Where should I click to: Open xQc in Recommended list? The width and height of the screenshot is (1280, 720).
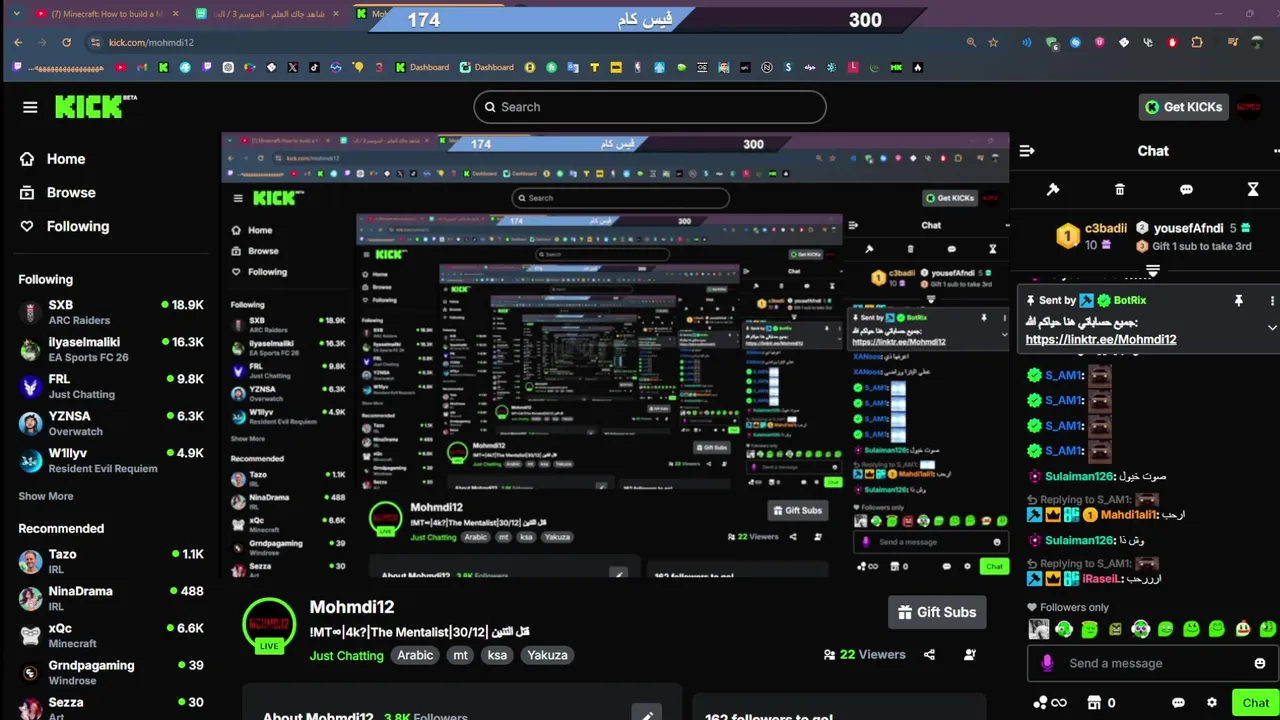pos(110,635)
